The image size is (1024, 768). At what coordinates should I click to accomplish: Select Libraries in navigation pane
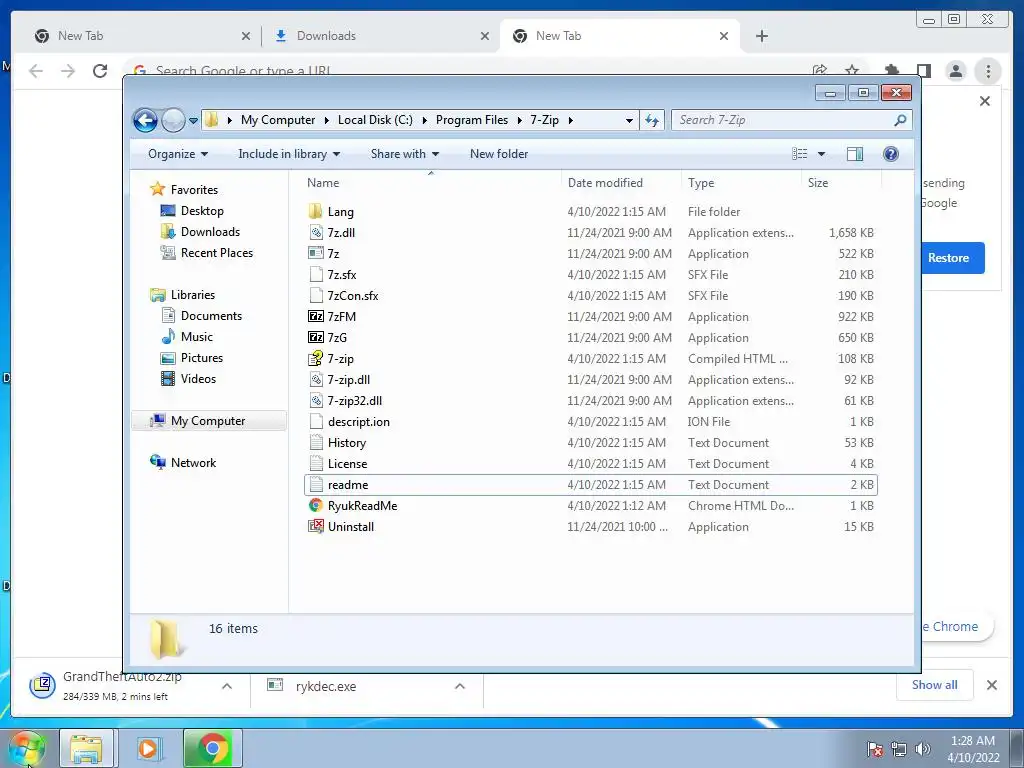pyautogui.click(x=193, y=295)
